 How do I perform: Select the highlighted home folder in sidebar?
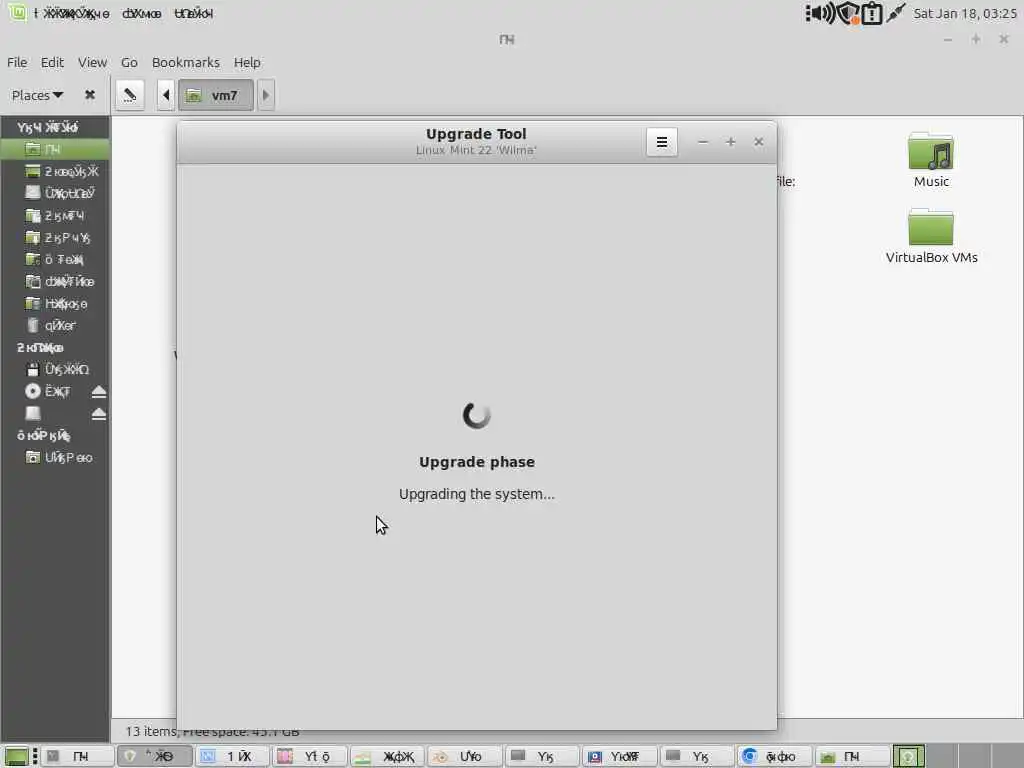pos(56,149)
